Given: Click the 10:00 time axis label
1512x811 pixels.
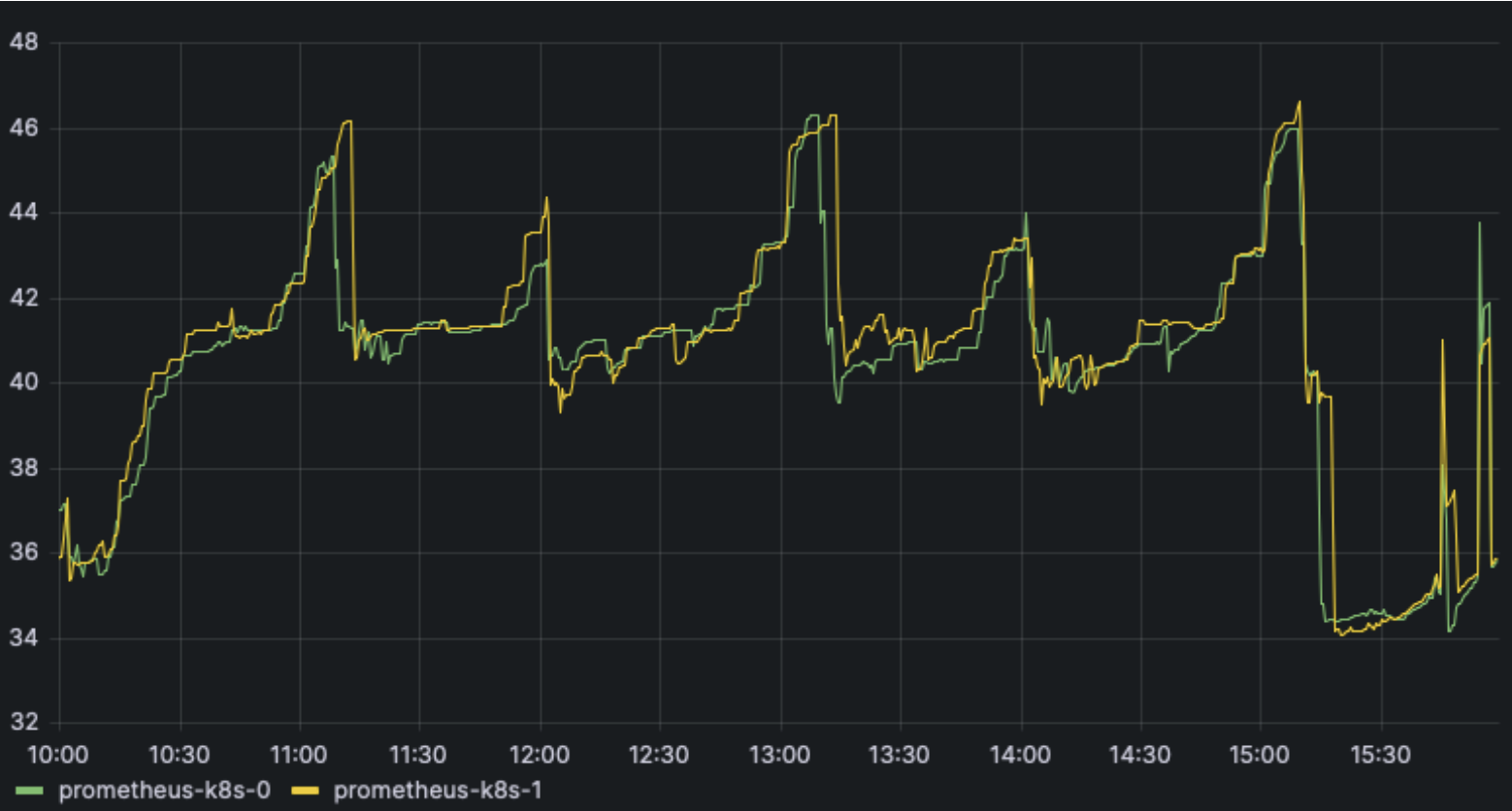Looking at the screenshot, I should coord(59,755).
